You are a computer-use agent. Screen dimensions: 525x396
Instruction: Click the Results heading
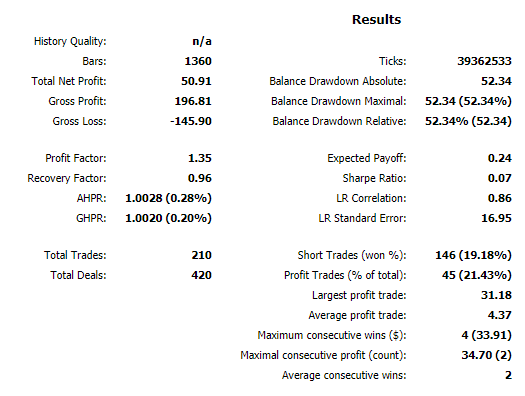point(376,20)
